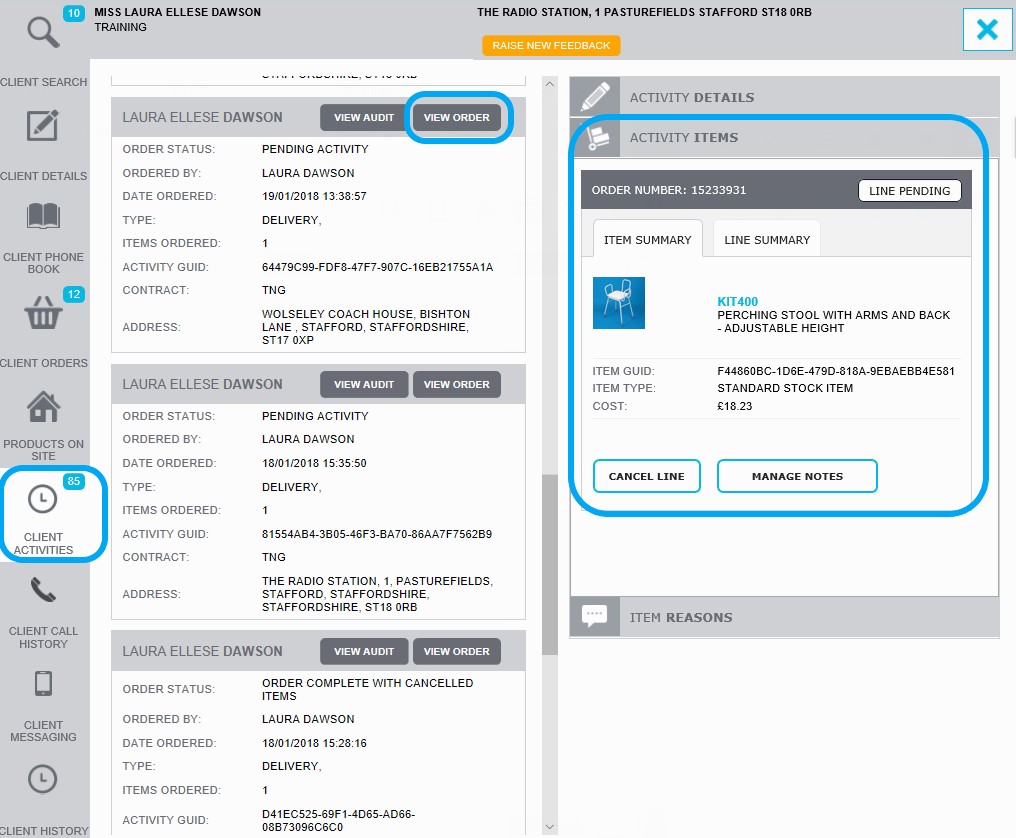The width and height of the screenshot is (1016, 838).
Task: Click Wolseley Coach House address text
Action: (x=366, y=327)
